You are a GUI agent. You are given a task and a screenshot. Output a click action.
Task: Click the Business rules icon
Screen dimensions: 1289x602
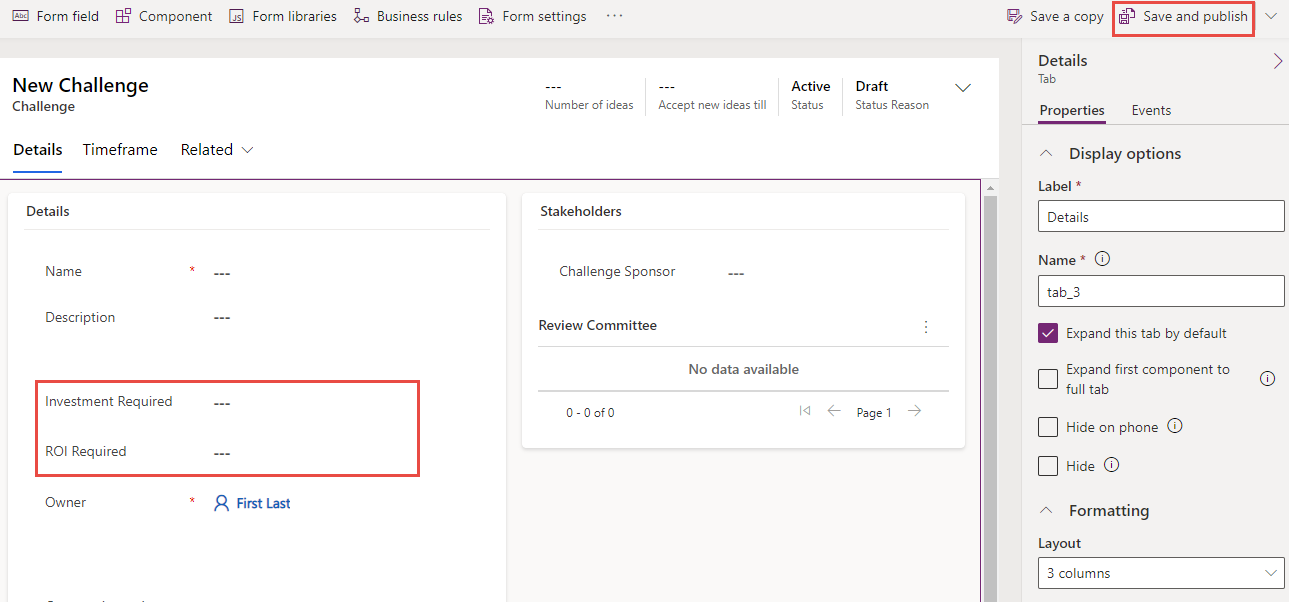click(x=362, y=16)
